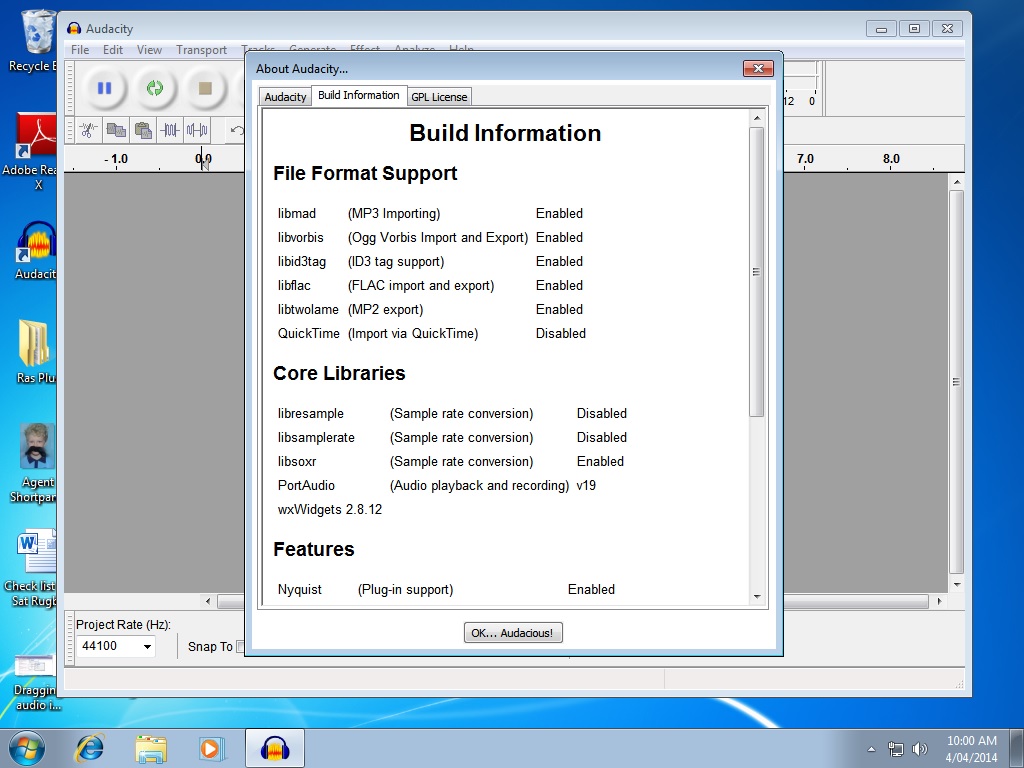Close the About Audacity dialog
The image size is (1024, 768).
coord(758,68)
